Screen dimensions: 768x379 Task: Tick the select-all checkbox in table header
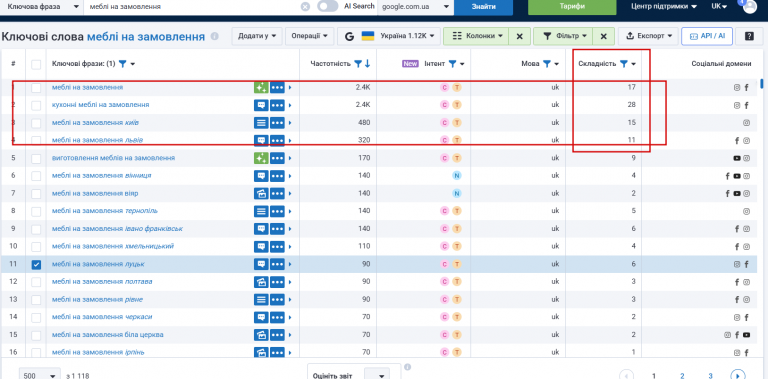[x=36, y=64]
